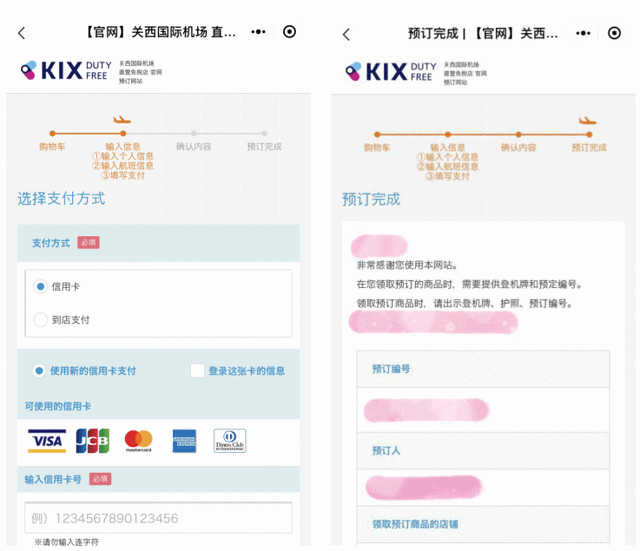This screenshot has height=551, width=640.
Task: Choose 信用卡 payment method
Action: coord(41,287)
